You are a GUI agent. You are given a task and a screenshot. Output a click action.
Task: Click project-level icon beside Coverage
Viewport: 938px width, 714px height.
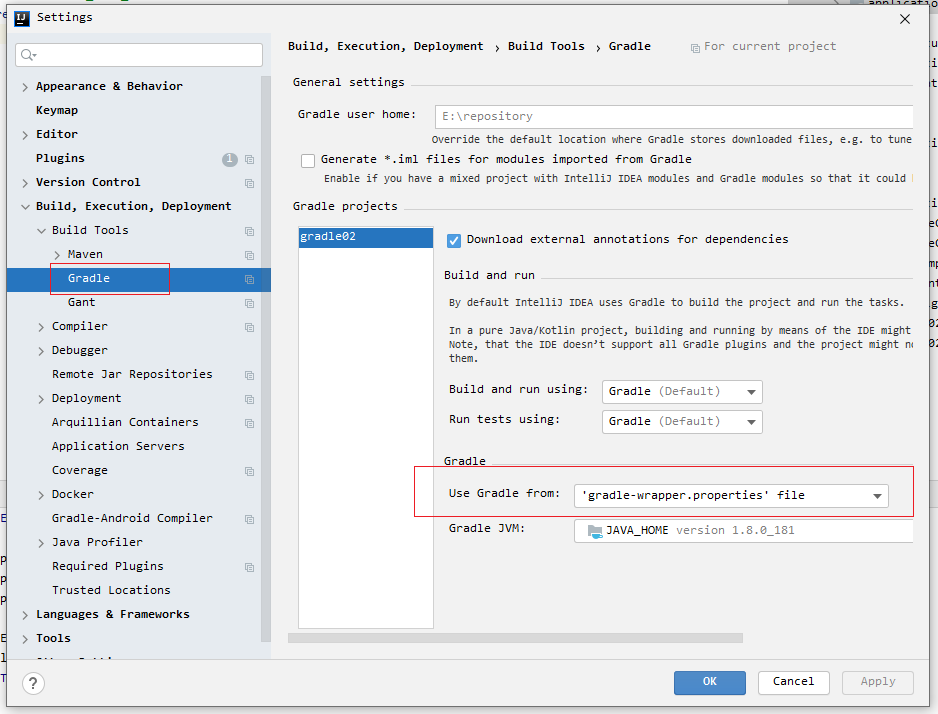coord(249,471)
